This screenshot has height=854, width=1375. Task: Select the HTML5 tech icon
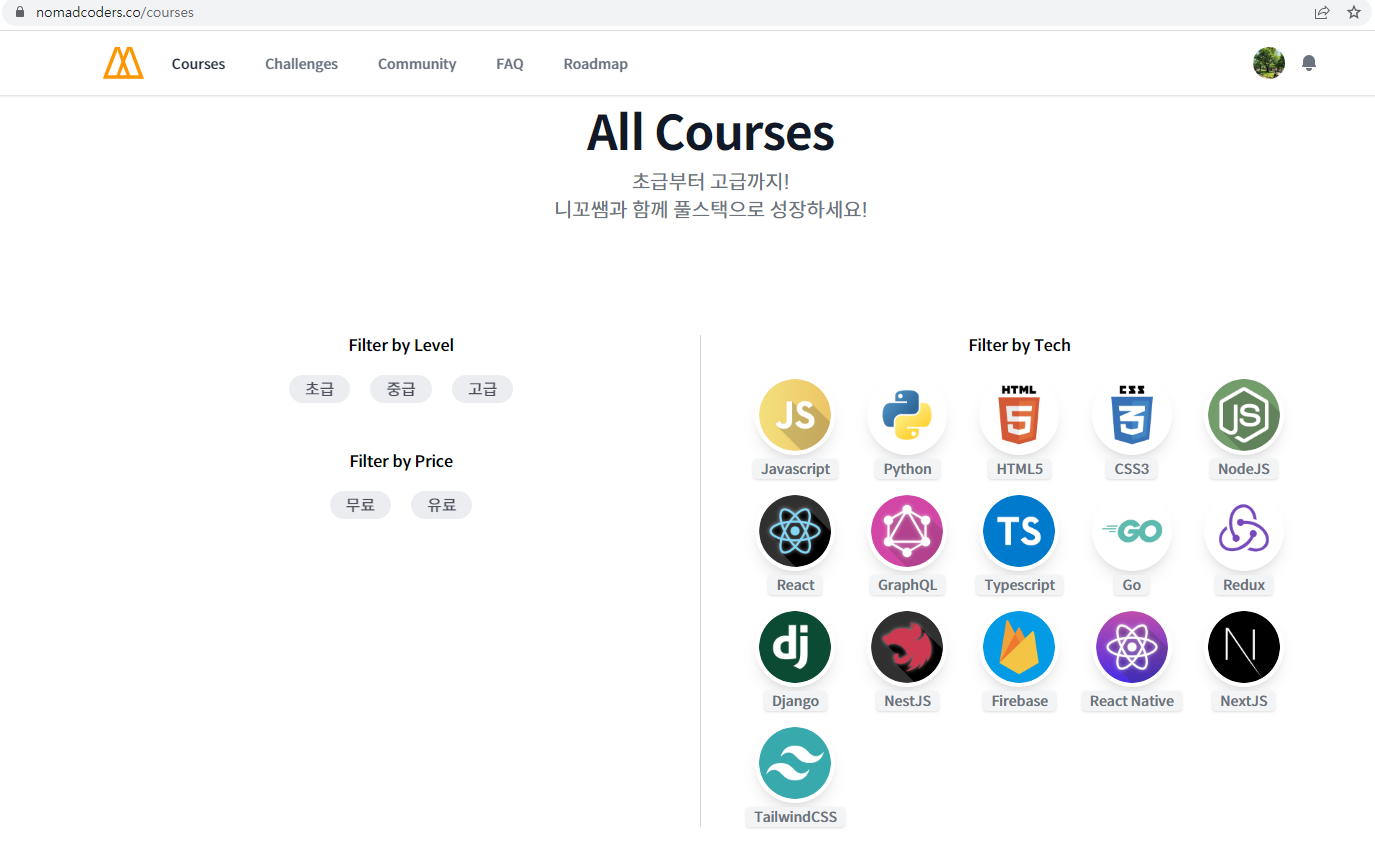point(1019,415)
